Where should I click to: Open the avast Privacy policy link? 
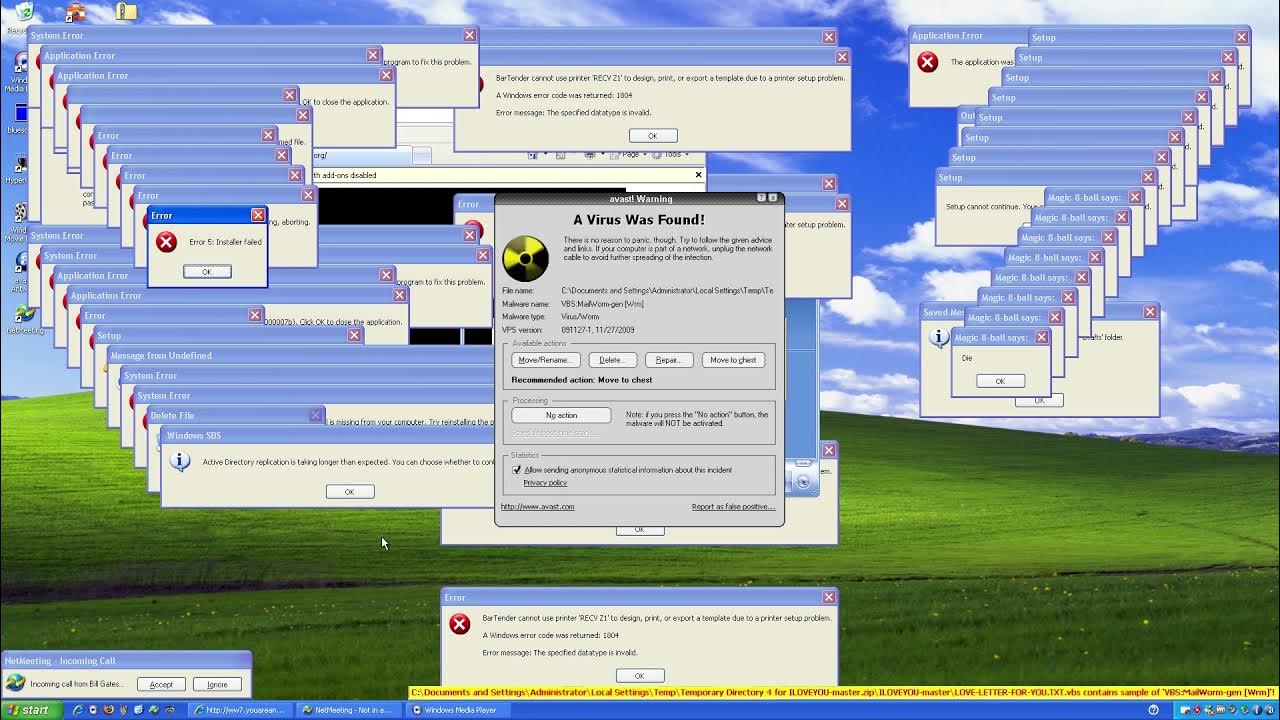point(545,483)
